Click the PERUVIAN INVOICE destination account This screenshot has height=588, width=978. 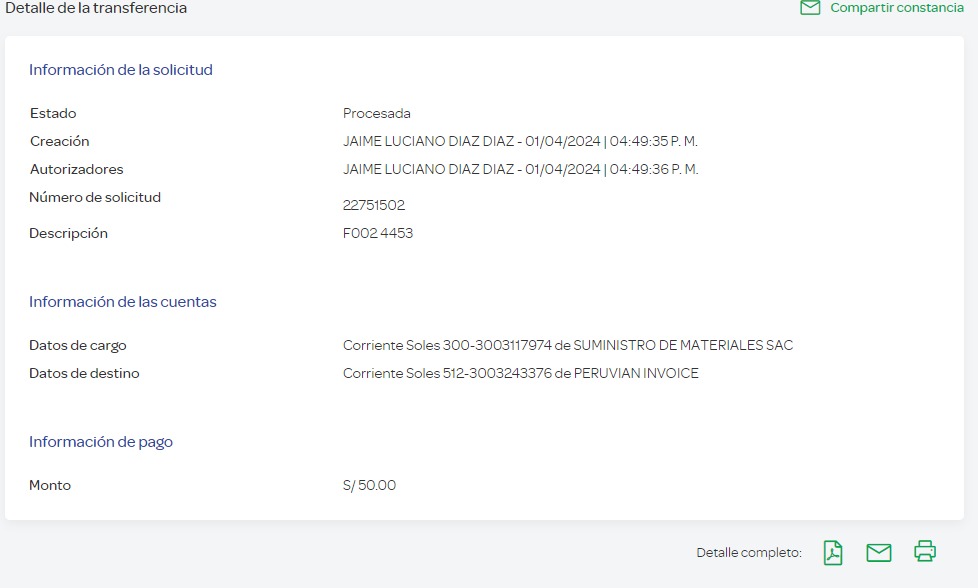coord(520,374)
